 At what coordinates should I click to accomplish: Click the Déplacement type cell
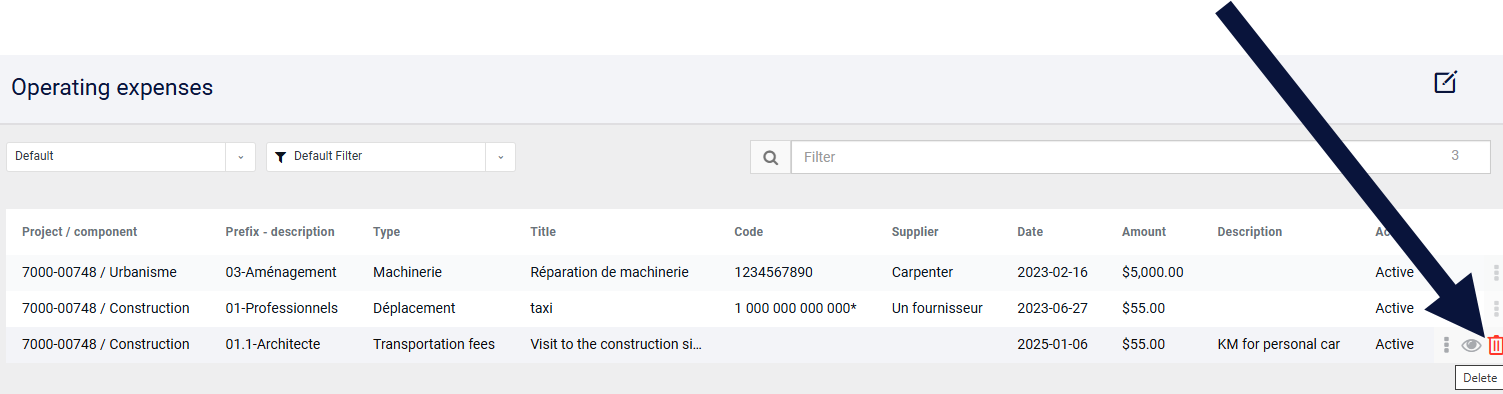point(414,308)
